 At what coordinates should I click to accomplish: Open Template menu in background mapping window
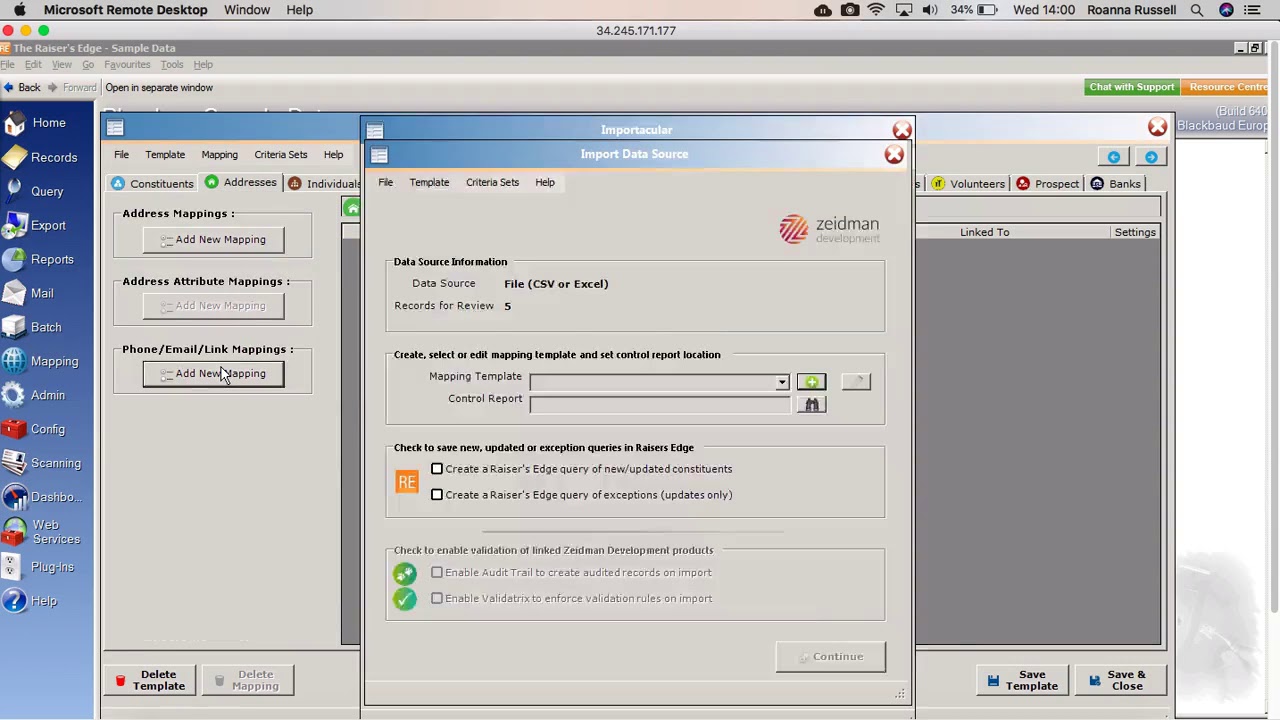[165, 155]
